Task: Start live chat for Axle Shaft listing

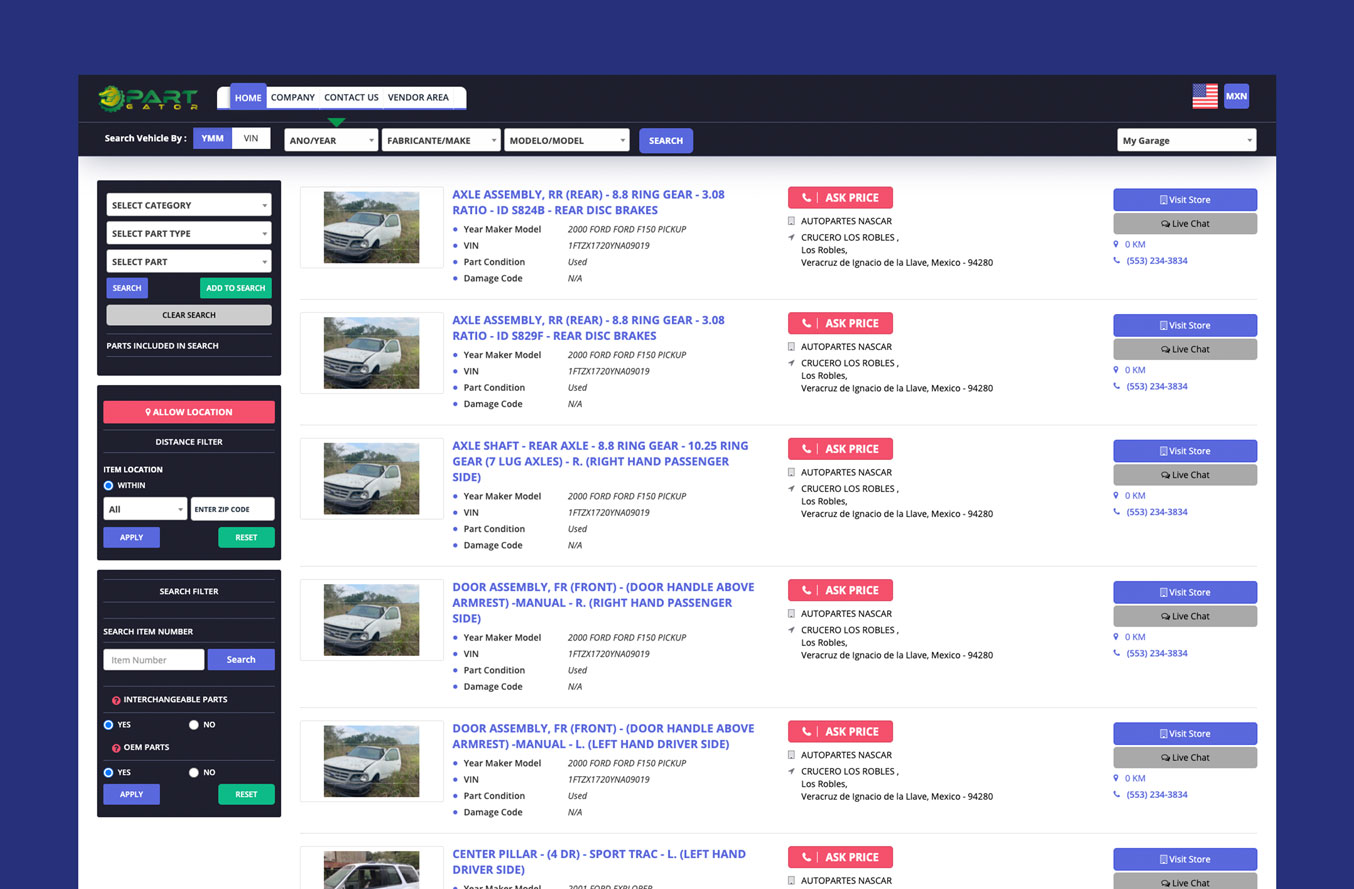Action: pos(1185,475)
